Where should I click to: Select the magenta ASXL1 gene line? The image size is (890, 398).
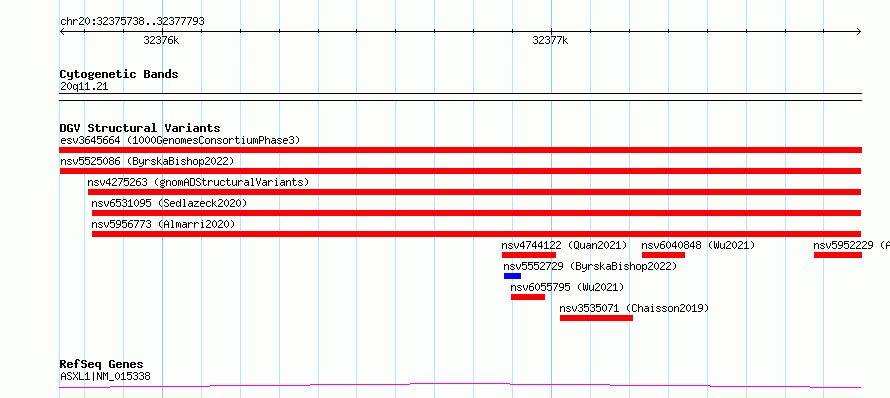click(x=460, y=386)
